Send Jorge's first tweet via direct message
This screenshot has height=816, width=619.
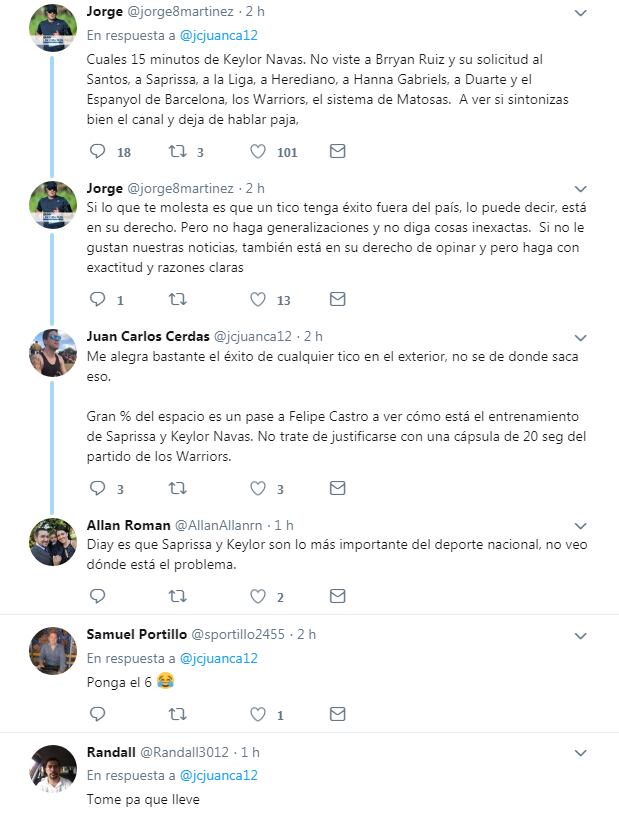pyautogui.click(x=338, y=152)
